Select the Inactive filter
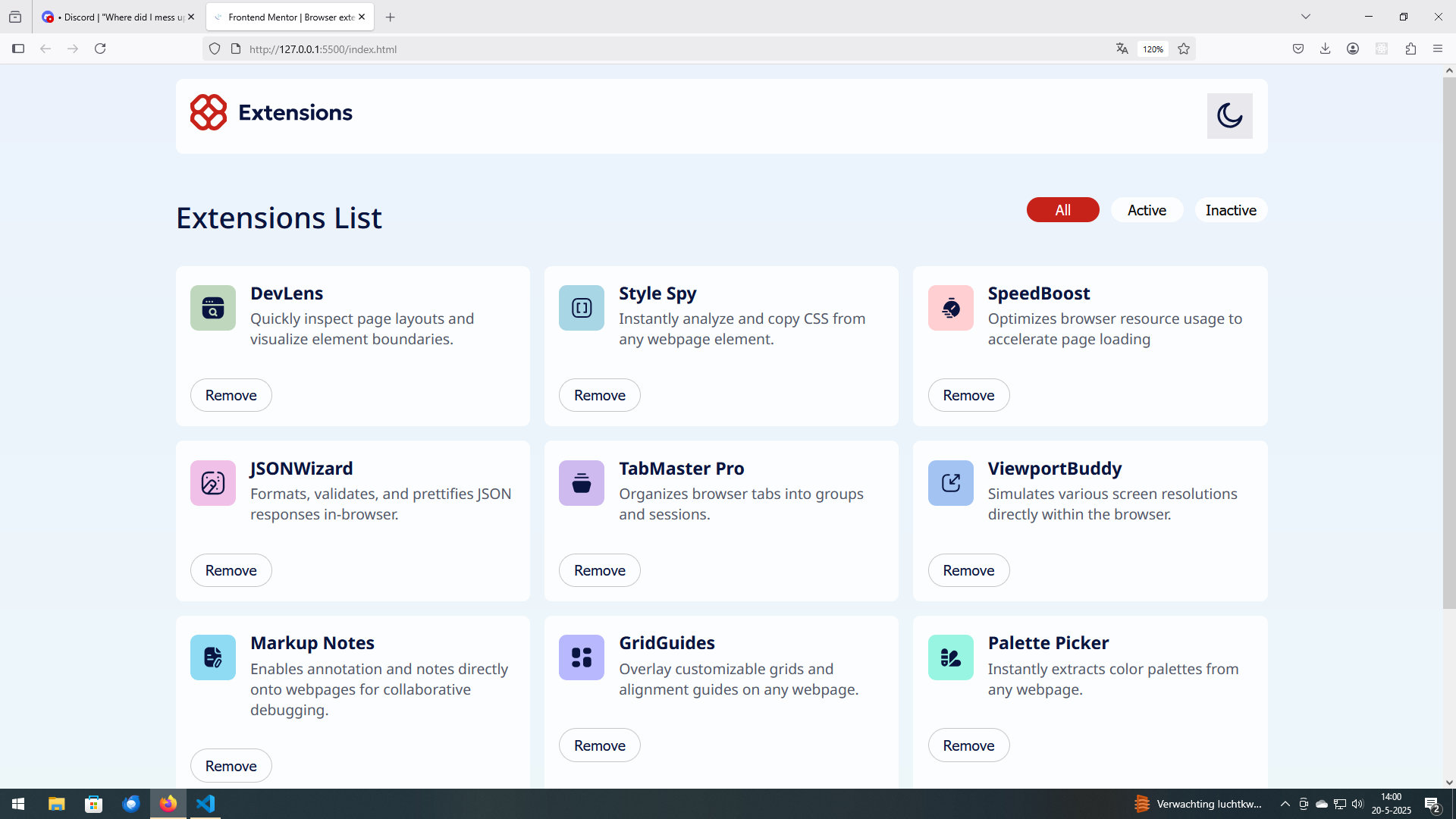Screen dimensions: 1456x819 (1231, 210)
